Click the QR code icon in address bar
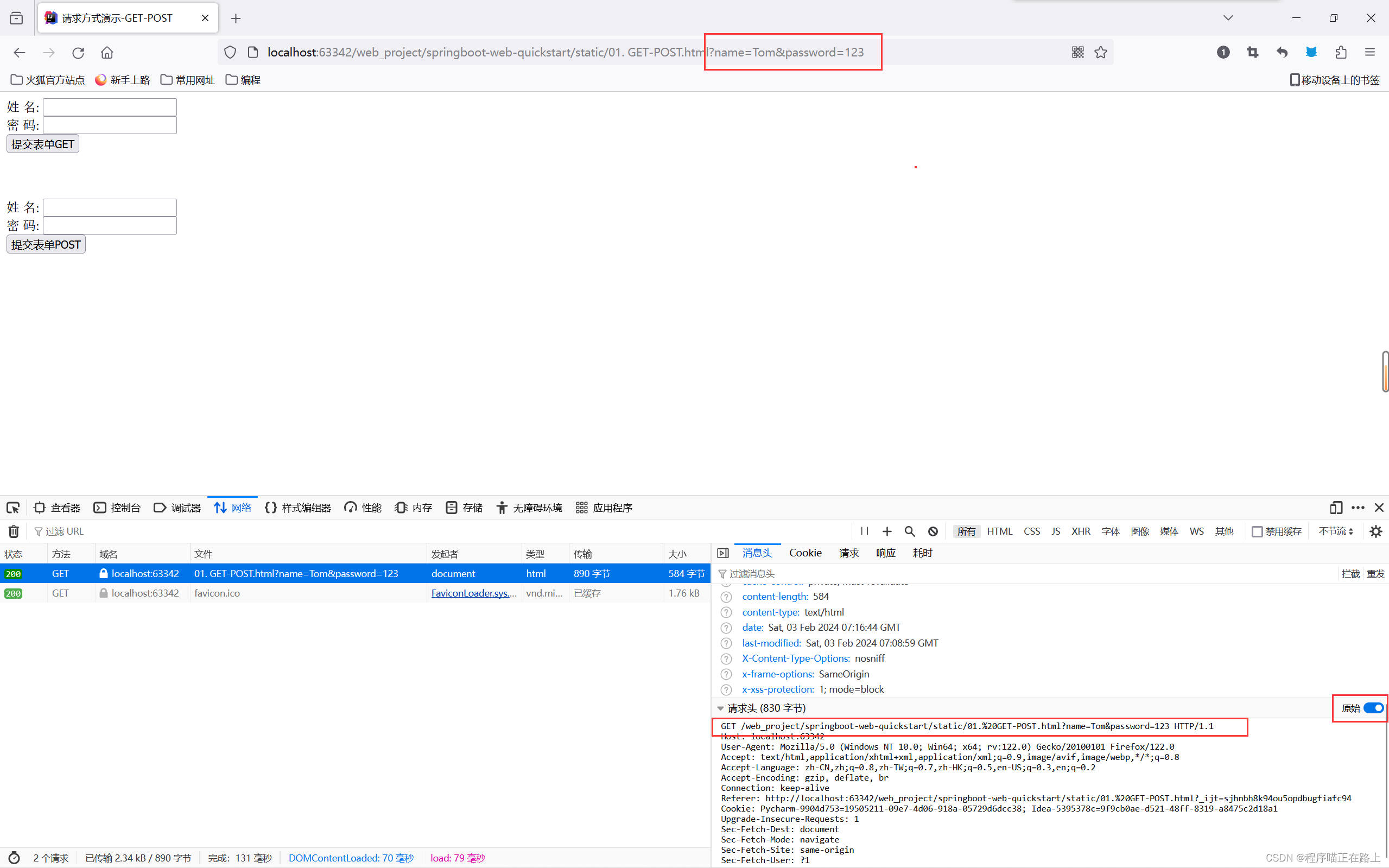Screen dimensions: 1389x868 [x=1077, y=52]
